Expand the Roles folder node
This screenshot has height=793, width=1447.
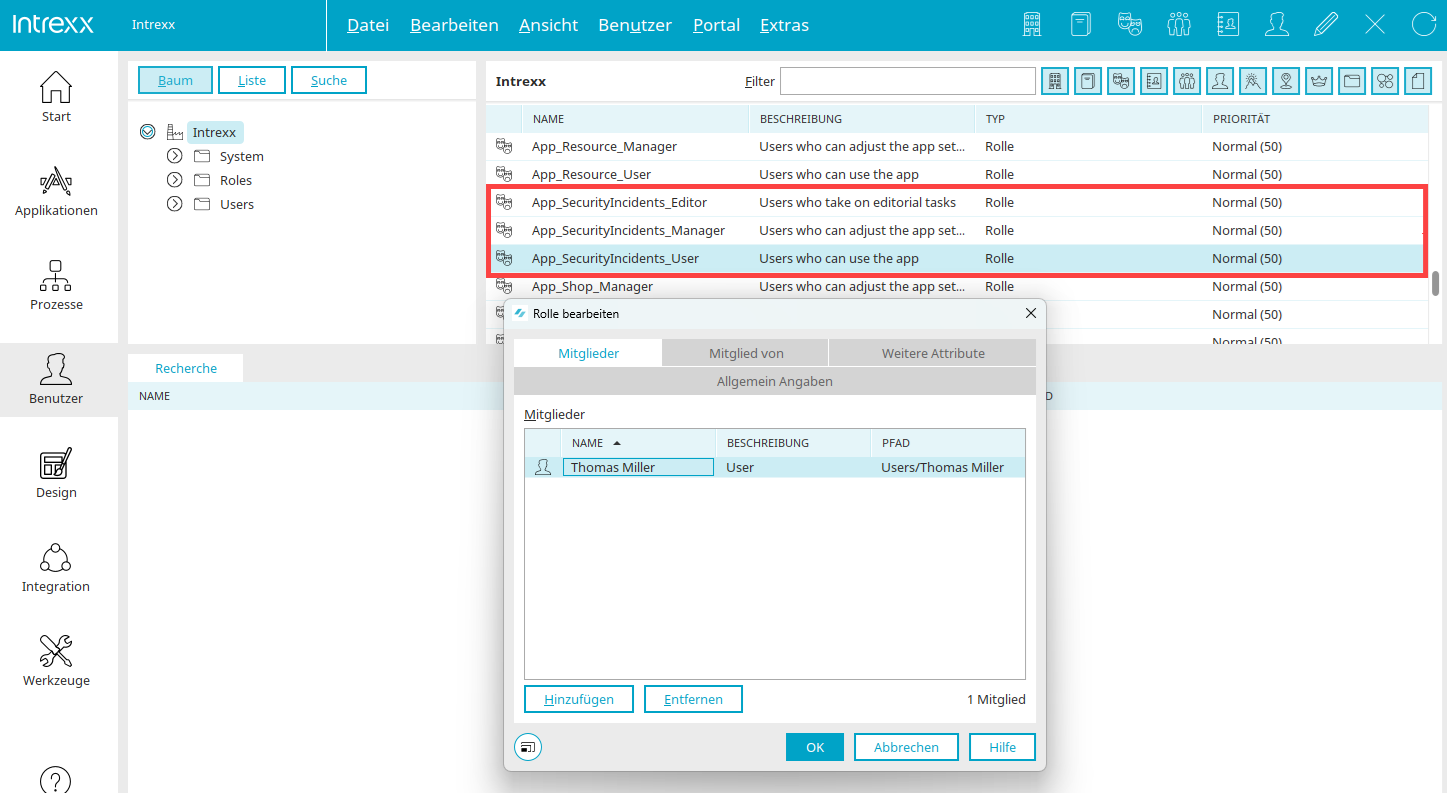175,180
